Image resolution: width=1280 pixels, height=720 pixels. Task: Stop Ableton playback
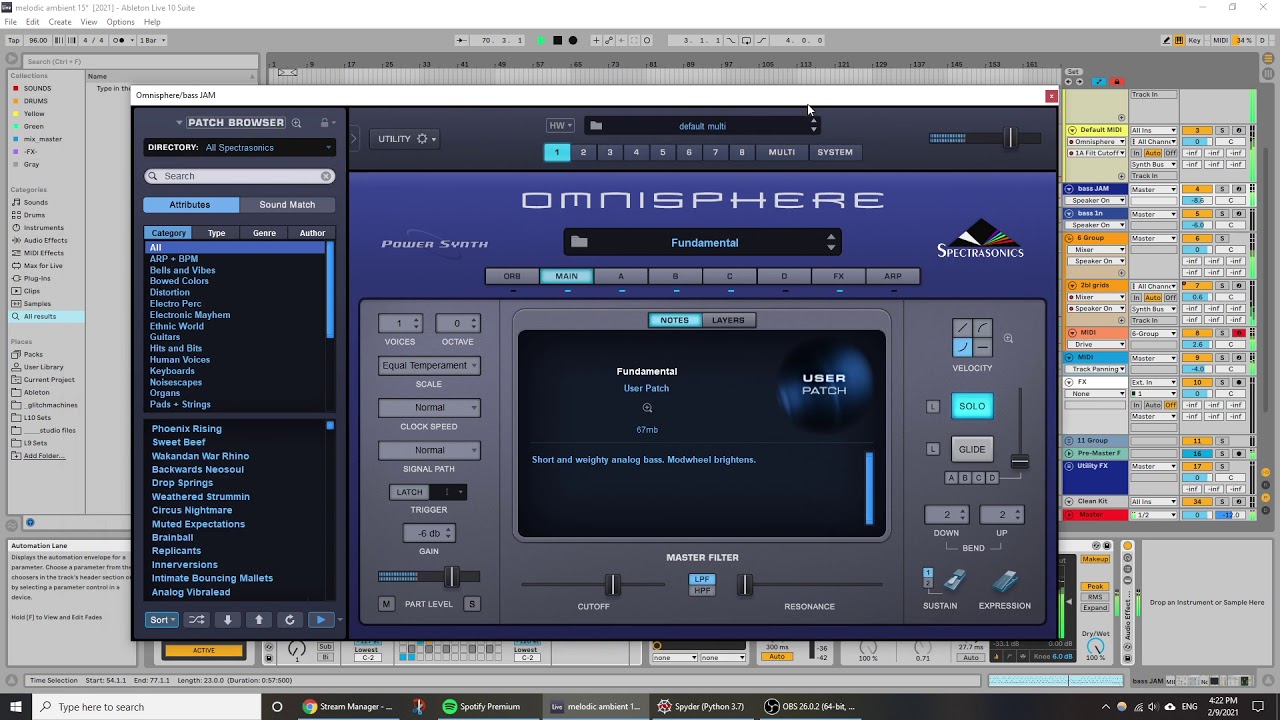coord(557,40)
